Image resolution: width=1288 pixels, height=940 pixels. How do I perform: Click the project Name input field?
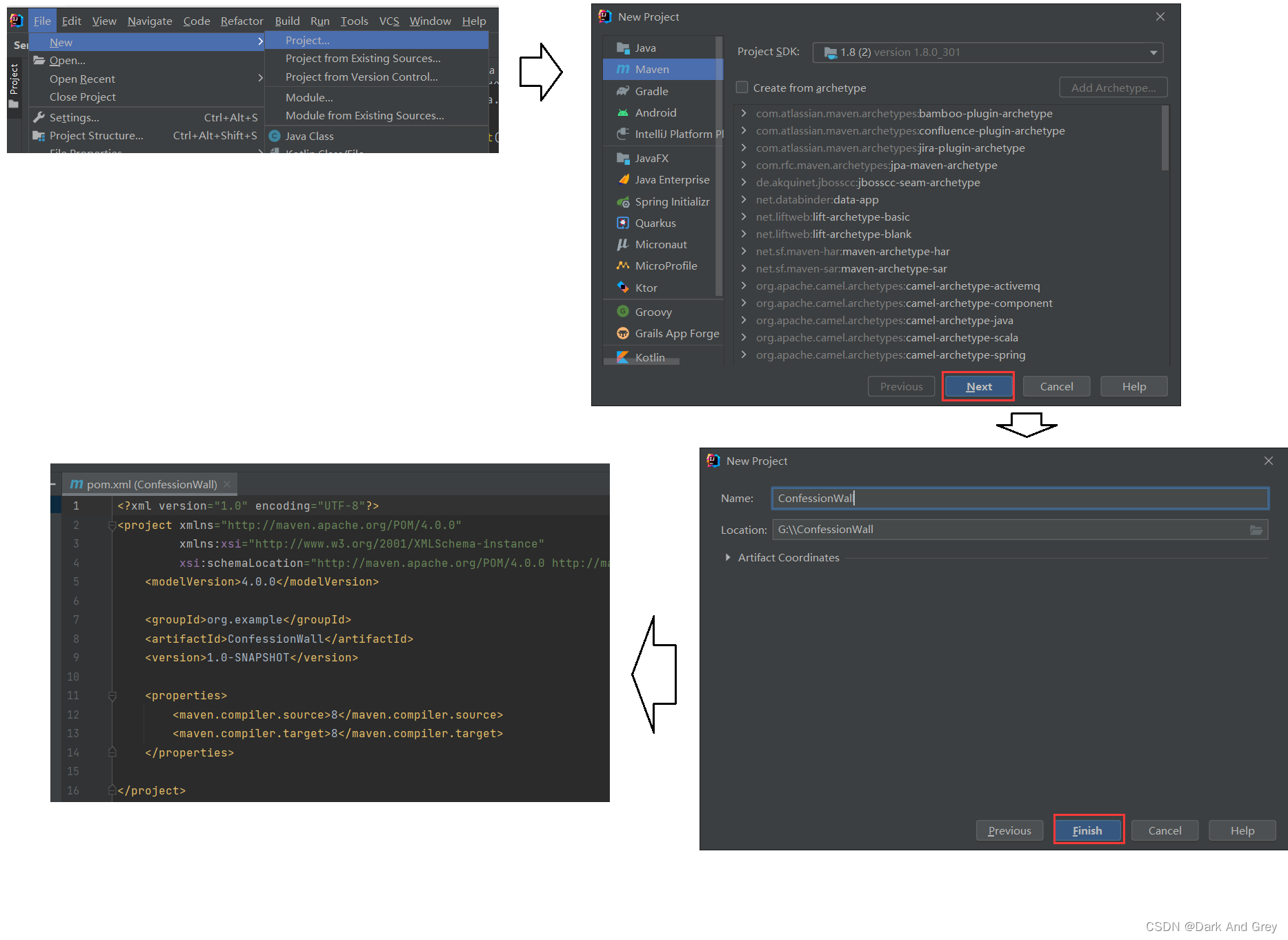1020,498
